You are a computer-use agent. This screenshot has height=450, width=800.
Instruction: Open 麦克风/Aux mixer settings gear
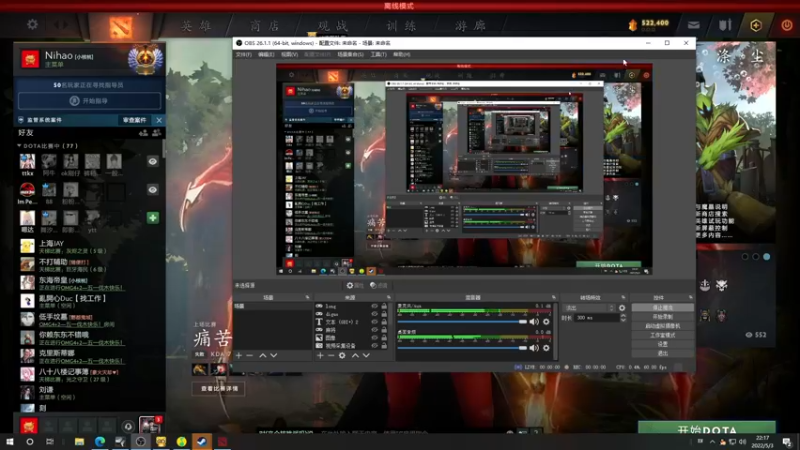[546, 322]
